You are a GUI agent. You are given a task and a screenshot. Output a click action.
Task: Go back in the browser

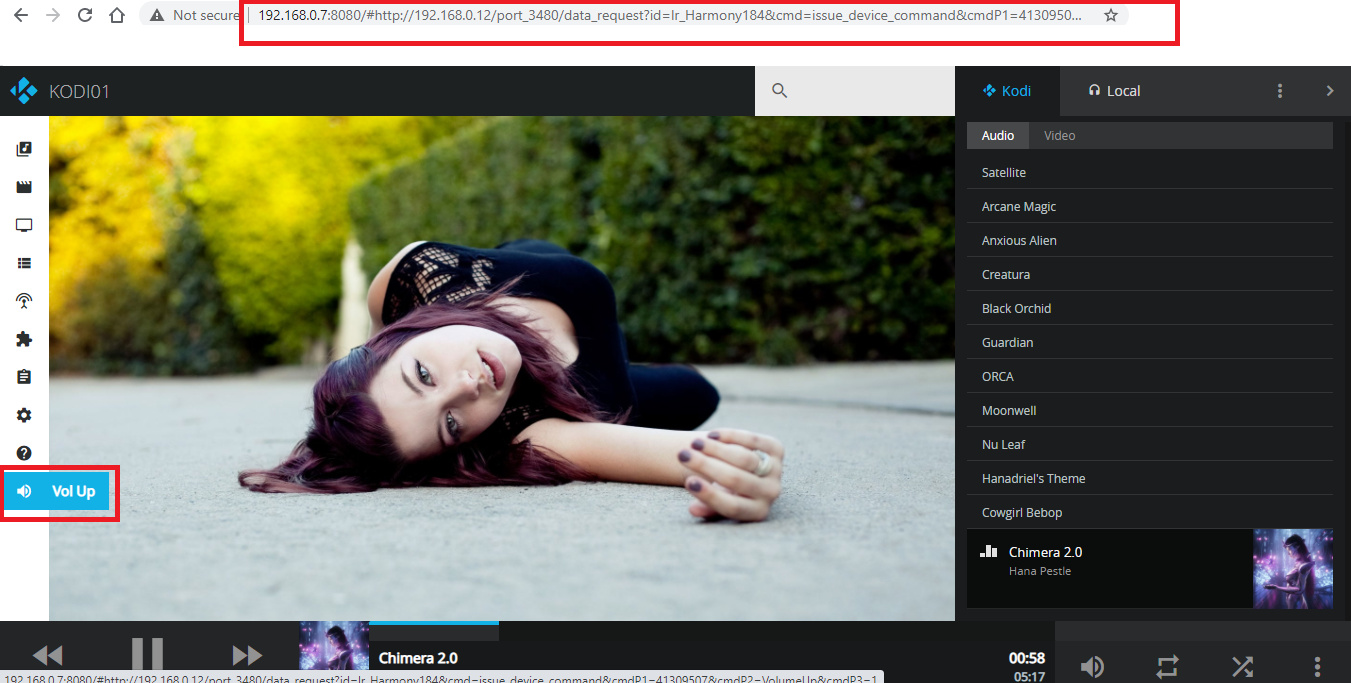[21, 15]
